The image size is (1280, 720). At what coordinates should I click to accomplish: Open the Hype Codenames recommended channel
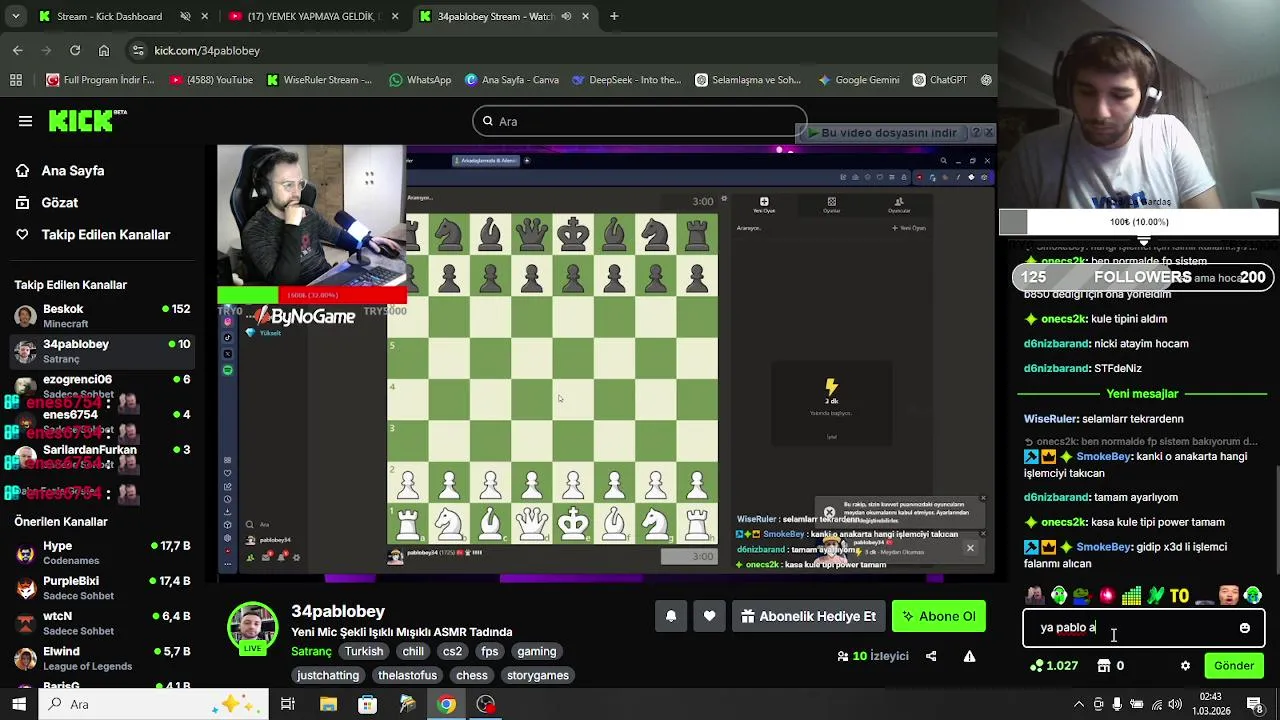point(100,553)
